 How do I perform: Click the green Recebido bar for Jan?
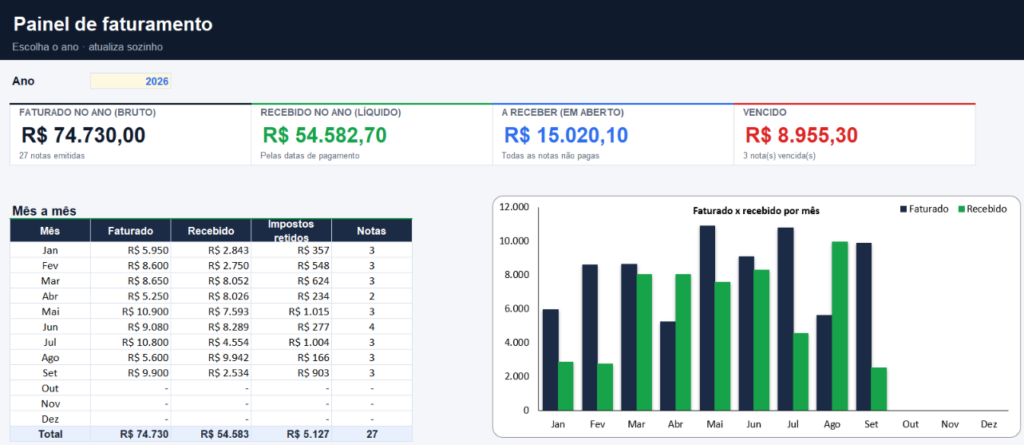(x=566, y=386)
